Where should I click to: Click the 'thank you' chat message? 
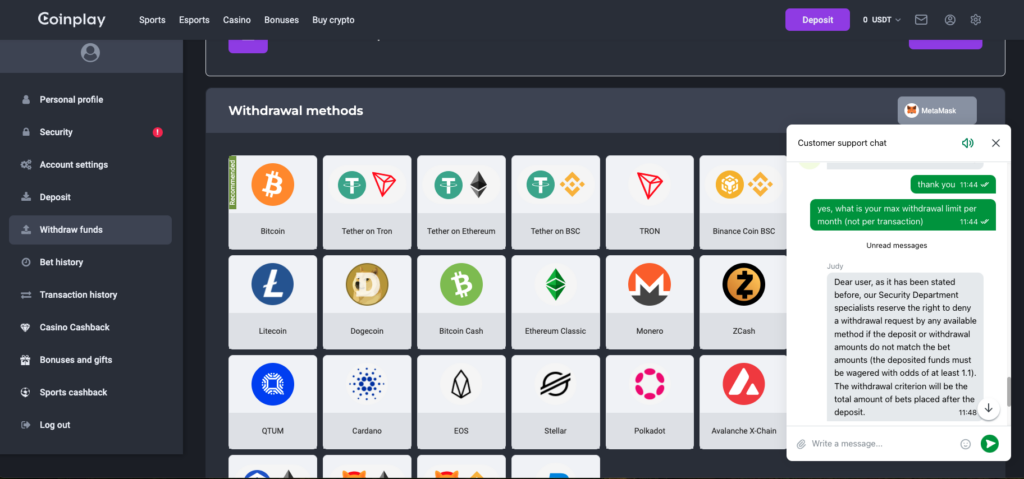point(953,184)
